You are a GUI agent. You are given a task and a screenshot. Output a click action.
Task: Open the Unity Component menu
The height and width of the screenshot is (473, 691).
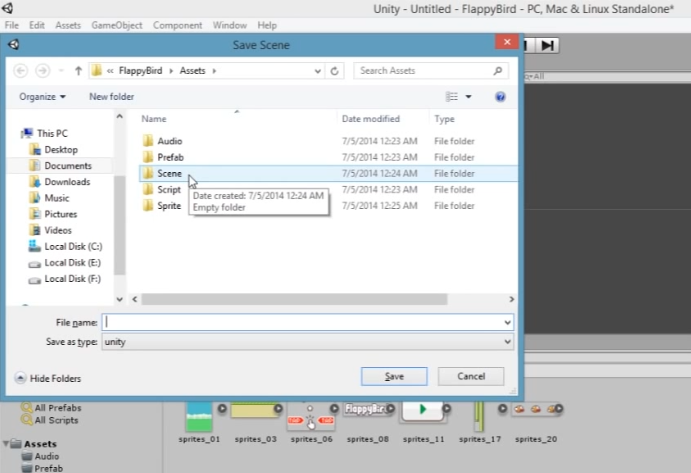point(178,25)
